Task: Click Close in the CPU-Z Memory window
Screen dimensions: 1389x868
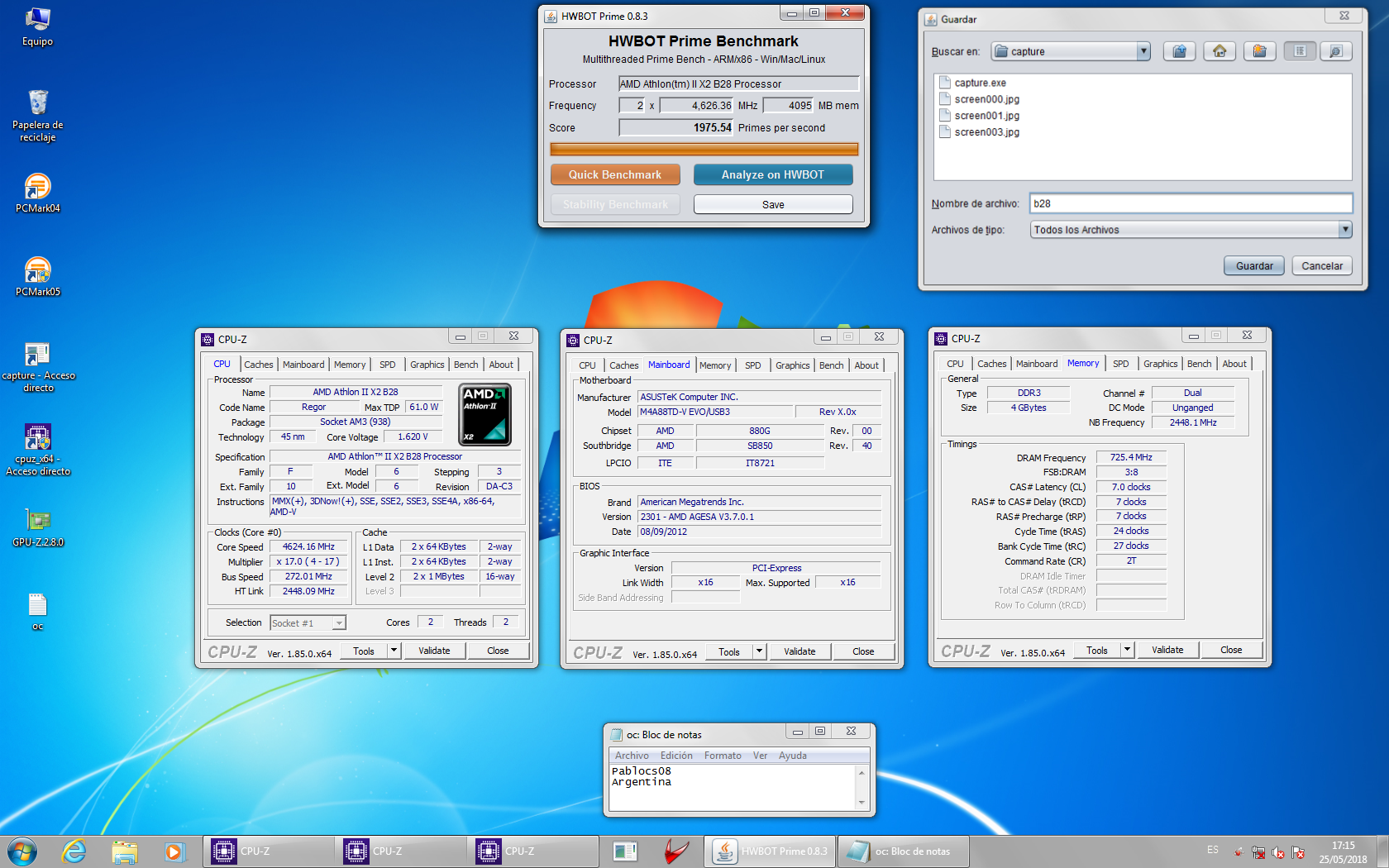Action: (x=1231, y=650)
